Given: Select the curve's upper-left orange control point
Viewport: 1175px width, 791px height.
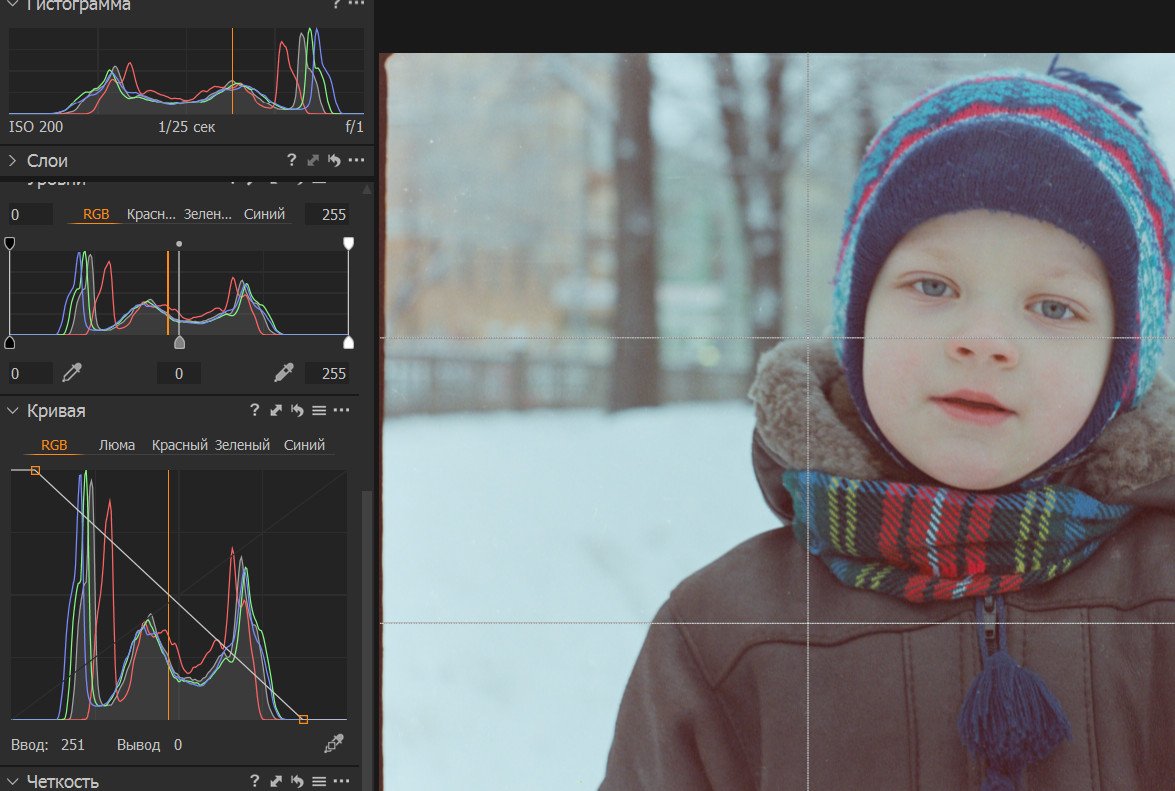Looking at the screenshot, I should [35, 470].
